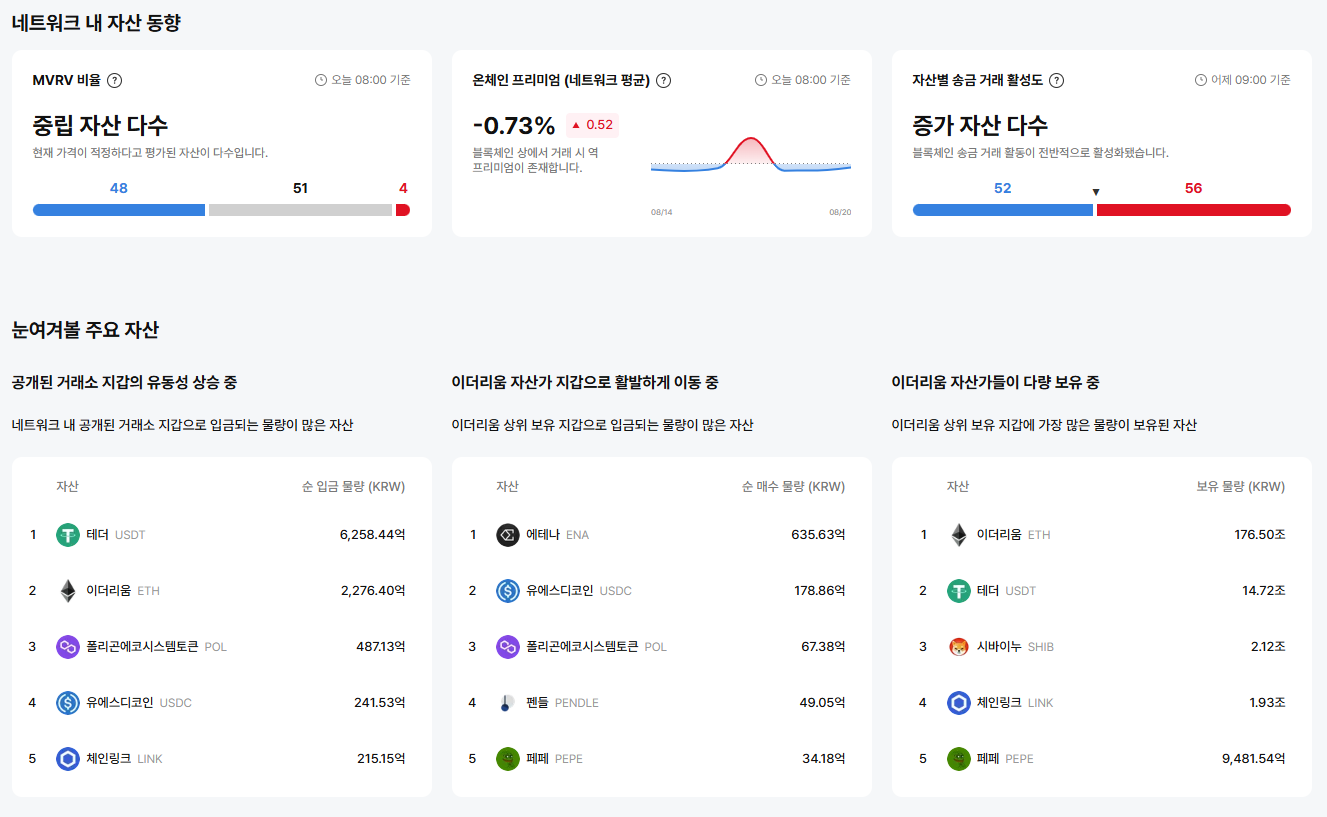This screenshot has height=817, width=1327.
Task: Click red segment of 송금 활성도 bar
Action: tap(1194, 210)
